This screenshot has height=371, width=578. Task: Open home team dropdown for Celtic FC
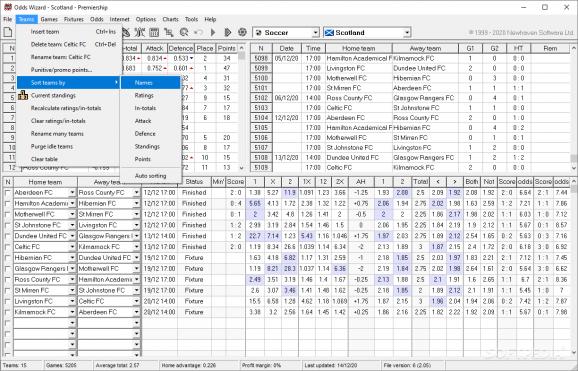(72, 247)
